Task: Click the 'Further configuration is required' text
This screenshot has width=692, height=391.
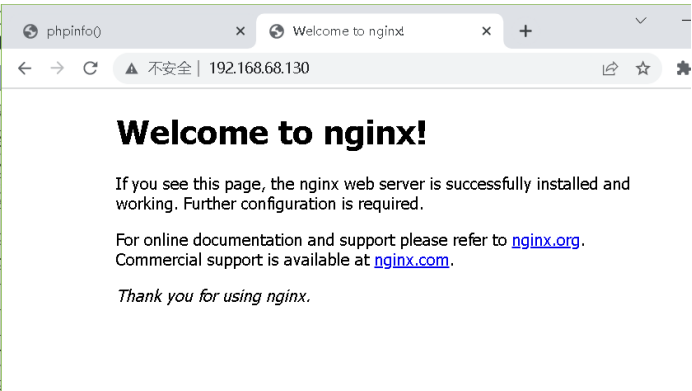Action: (x=303, y=204)
